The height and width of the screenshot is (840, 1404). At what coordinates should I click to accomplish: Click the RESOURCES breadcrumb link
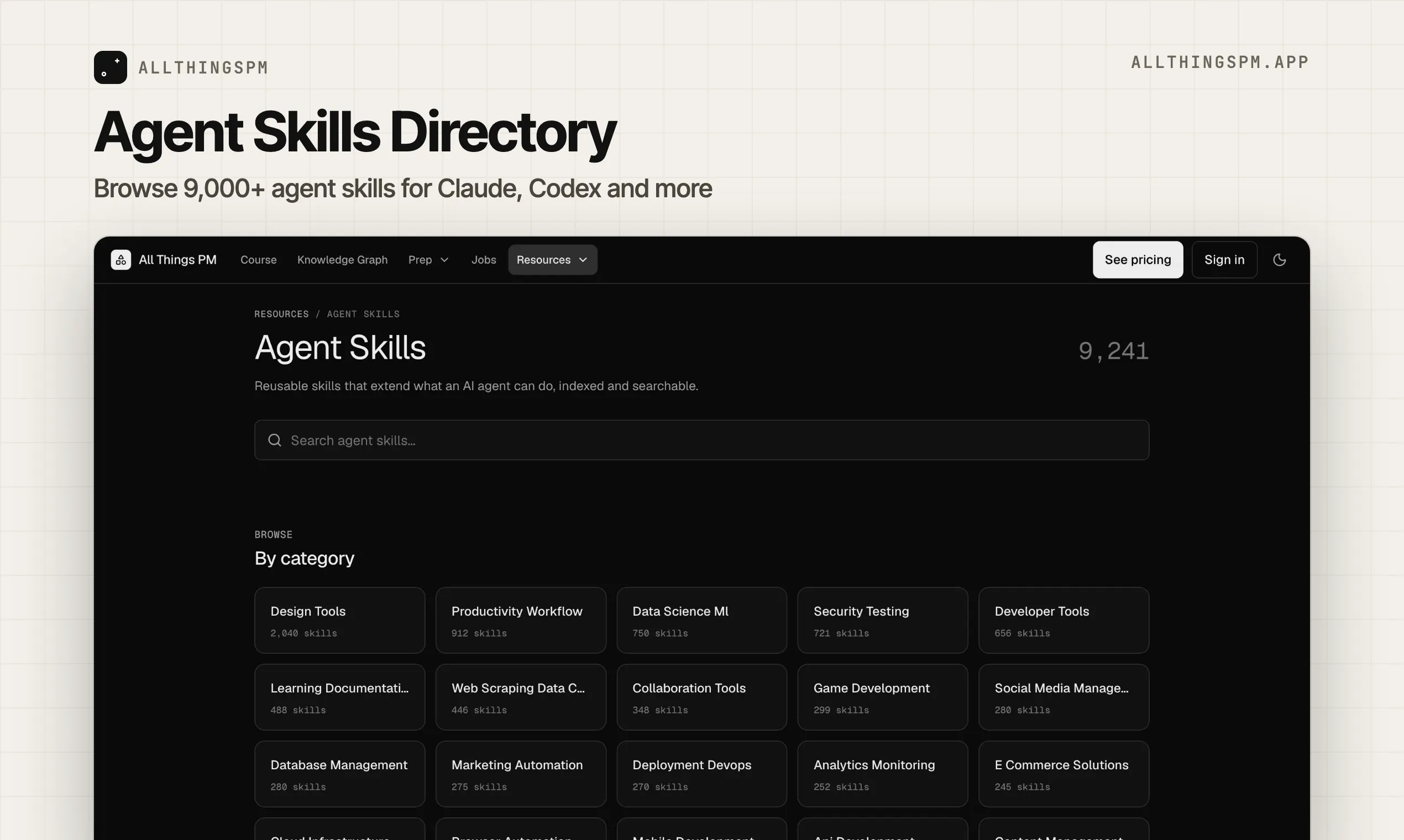[281, 314]
